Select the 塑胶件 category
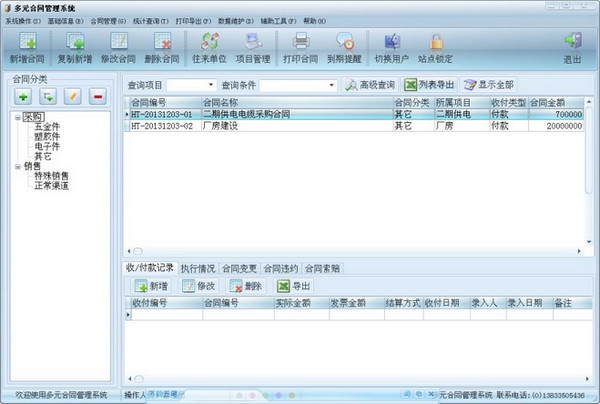Viewport: 600px width, 404px height. coord(47,137)
